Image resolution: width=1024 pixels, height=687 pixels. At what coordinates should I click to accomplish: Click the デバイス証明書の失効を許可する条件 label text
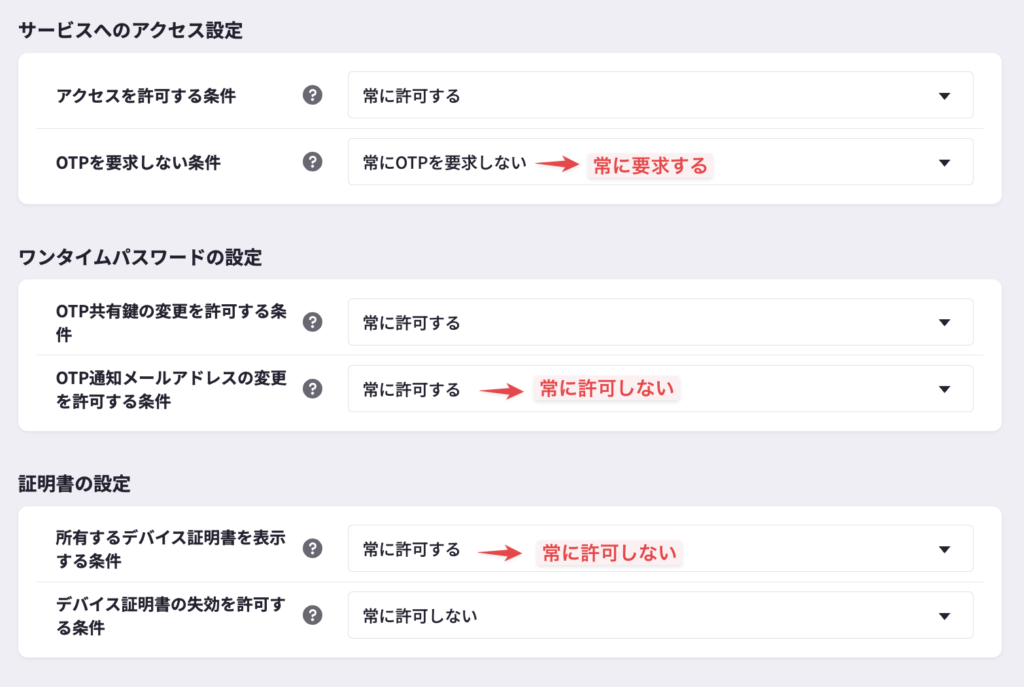(171, 615)
